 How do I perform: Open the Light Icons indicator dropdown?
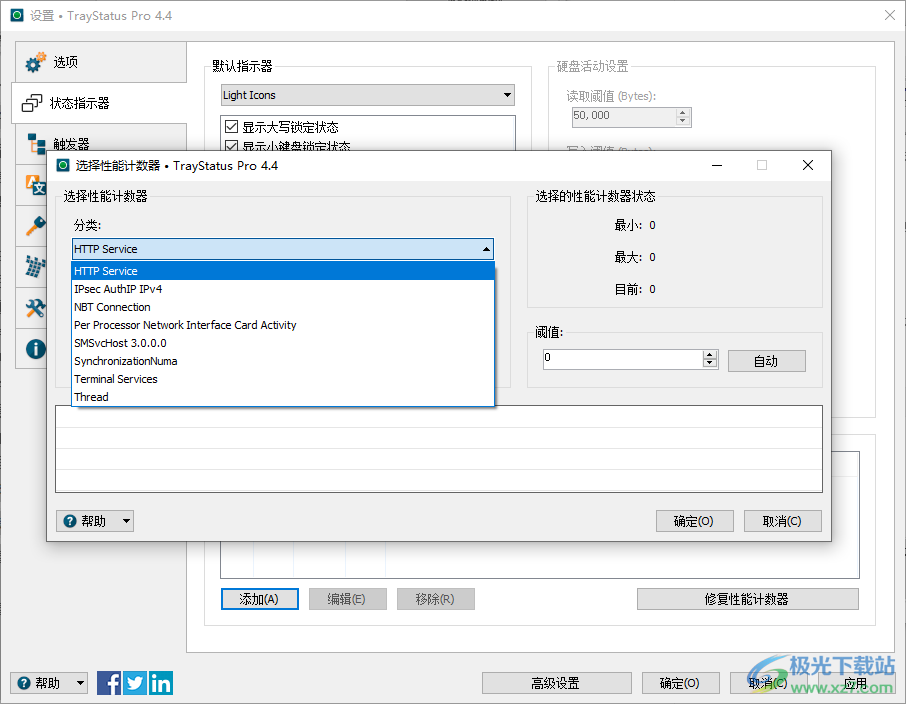click(506, 94)
